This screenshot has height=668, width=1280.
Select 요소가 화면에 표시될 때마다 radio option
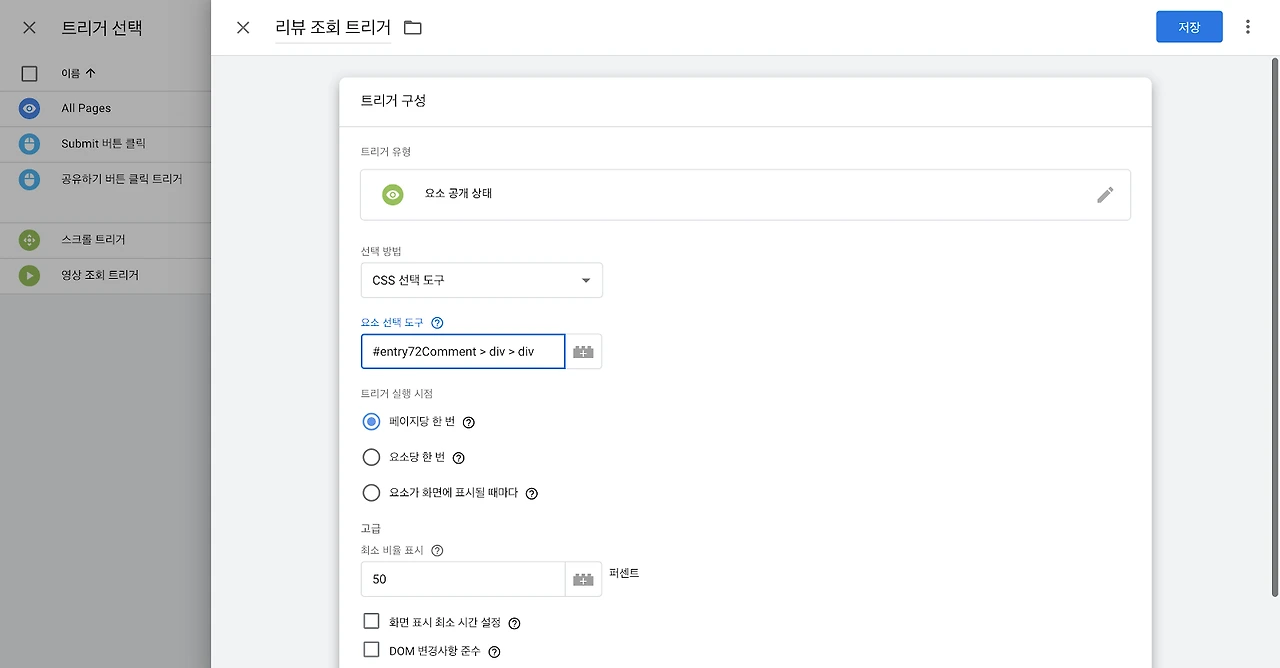pos(371,493)
